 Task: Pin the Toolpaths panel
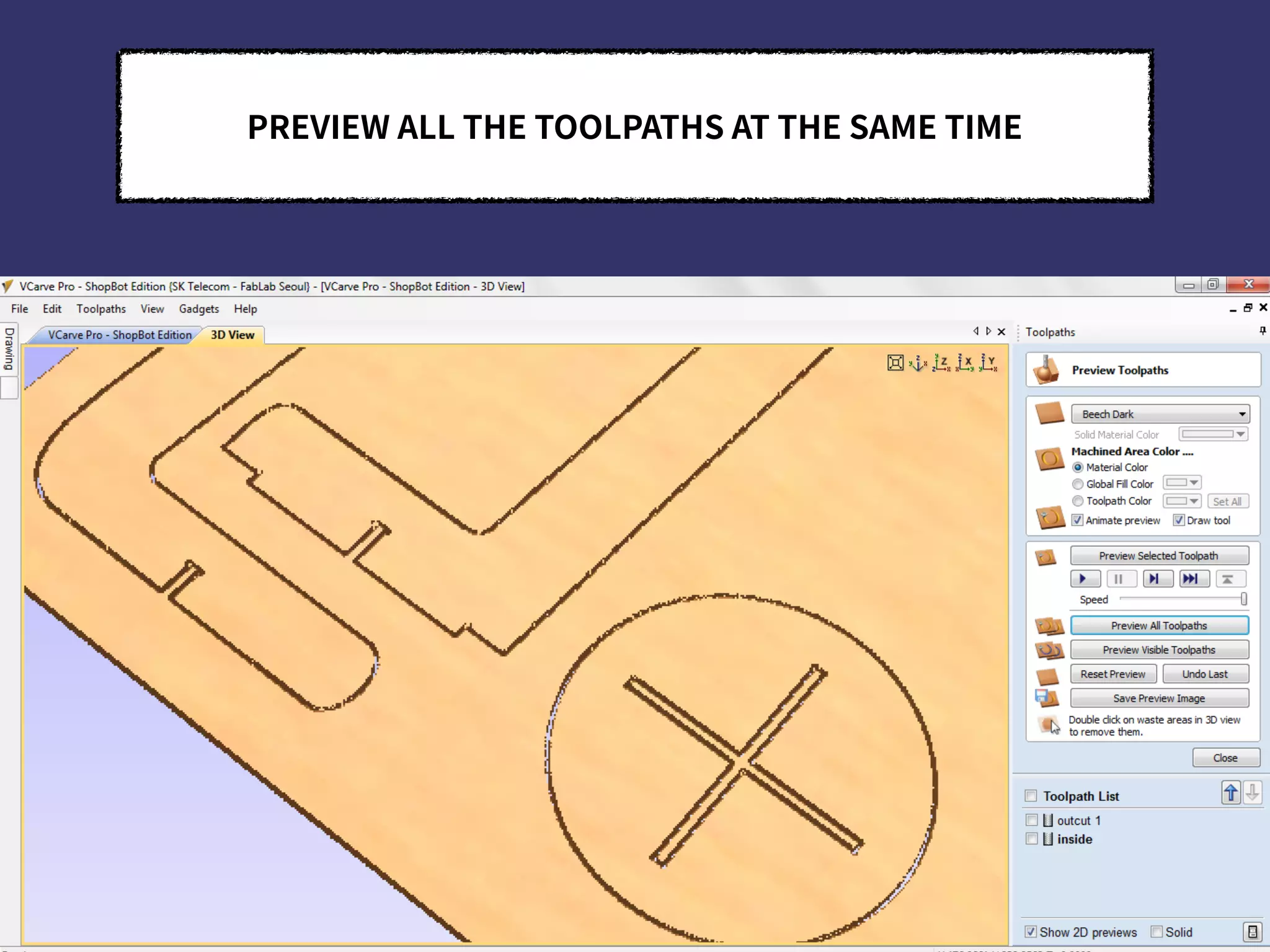click(1263, 331)
